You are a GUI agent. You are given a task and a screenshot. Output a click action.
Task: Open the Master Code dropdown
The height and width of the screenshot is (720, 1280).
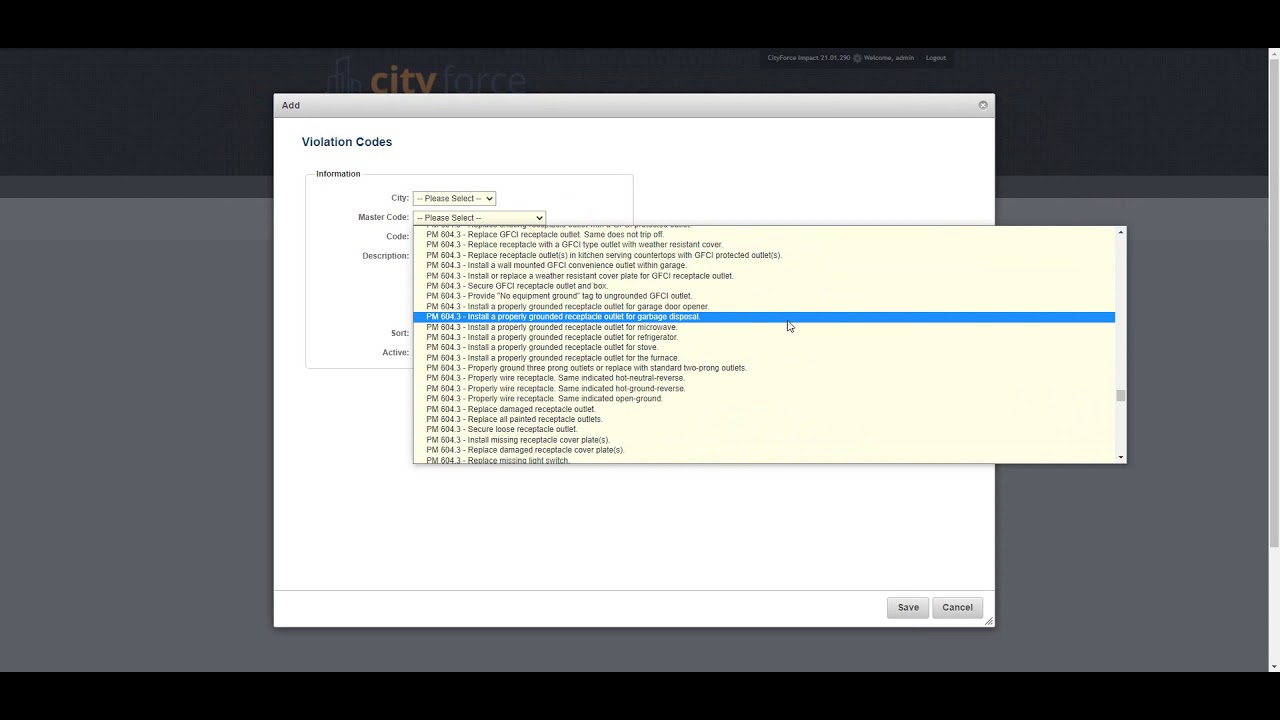479,217
